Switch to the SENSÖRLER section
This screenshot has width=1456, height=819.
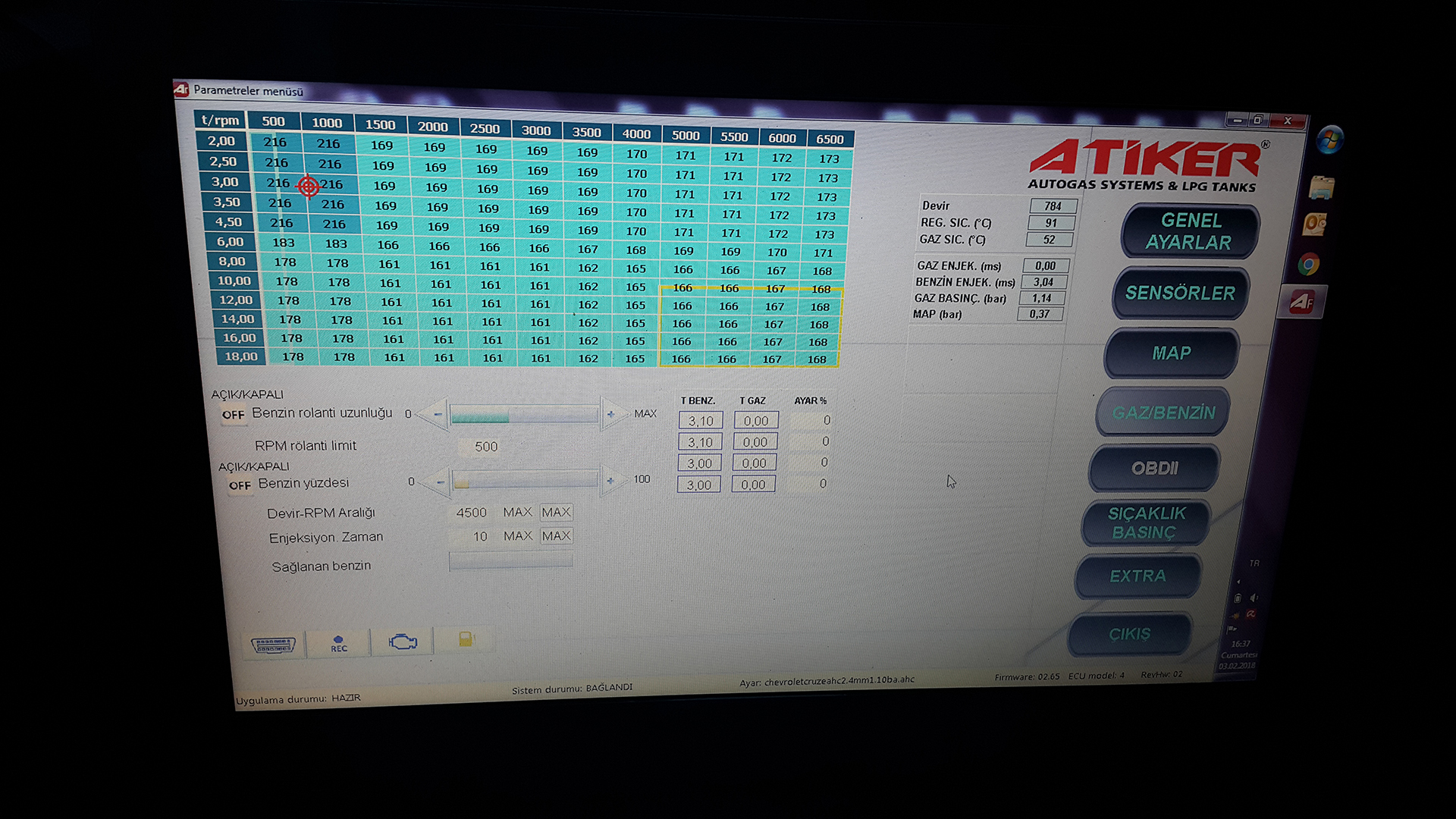click(x=1181, y=293)
